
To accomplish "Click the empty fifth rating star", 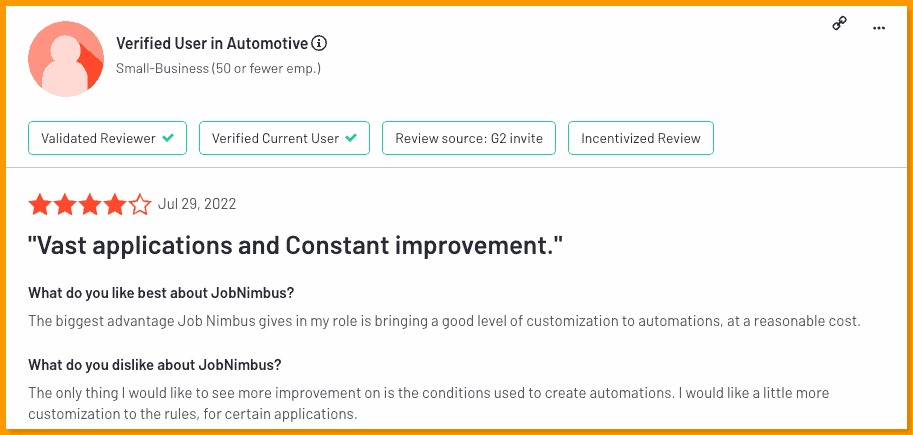I will coord(140,204).
